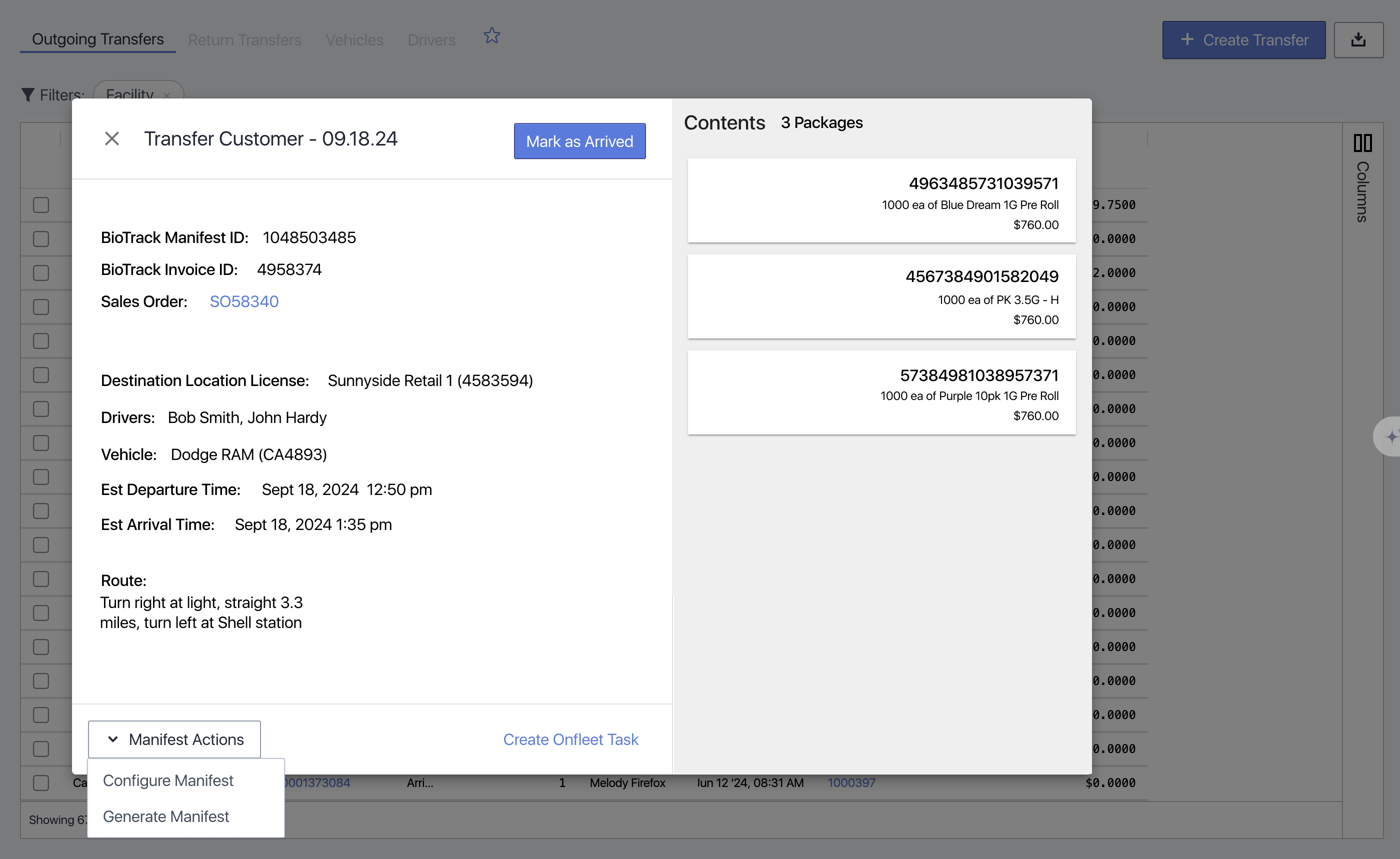Click Melody Firefox cell in bottom row
Image resolution: width=1400 pixels, height=859 pixels.
(627, 783)
